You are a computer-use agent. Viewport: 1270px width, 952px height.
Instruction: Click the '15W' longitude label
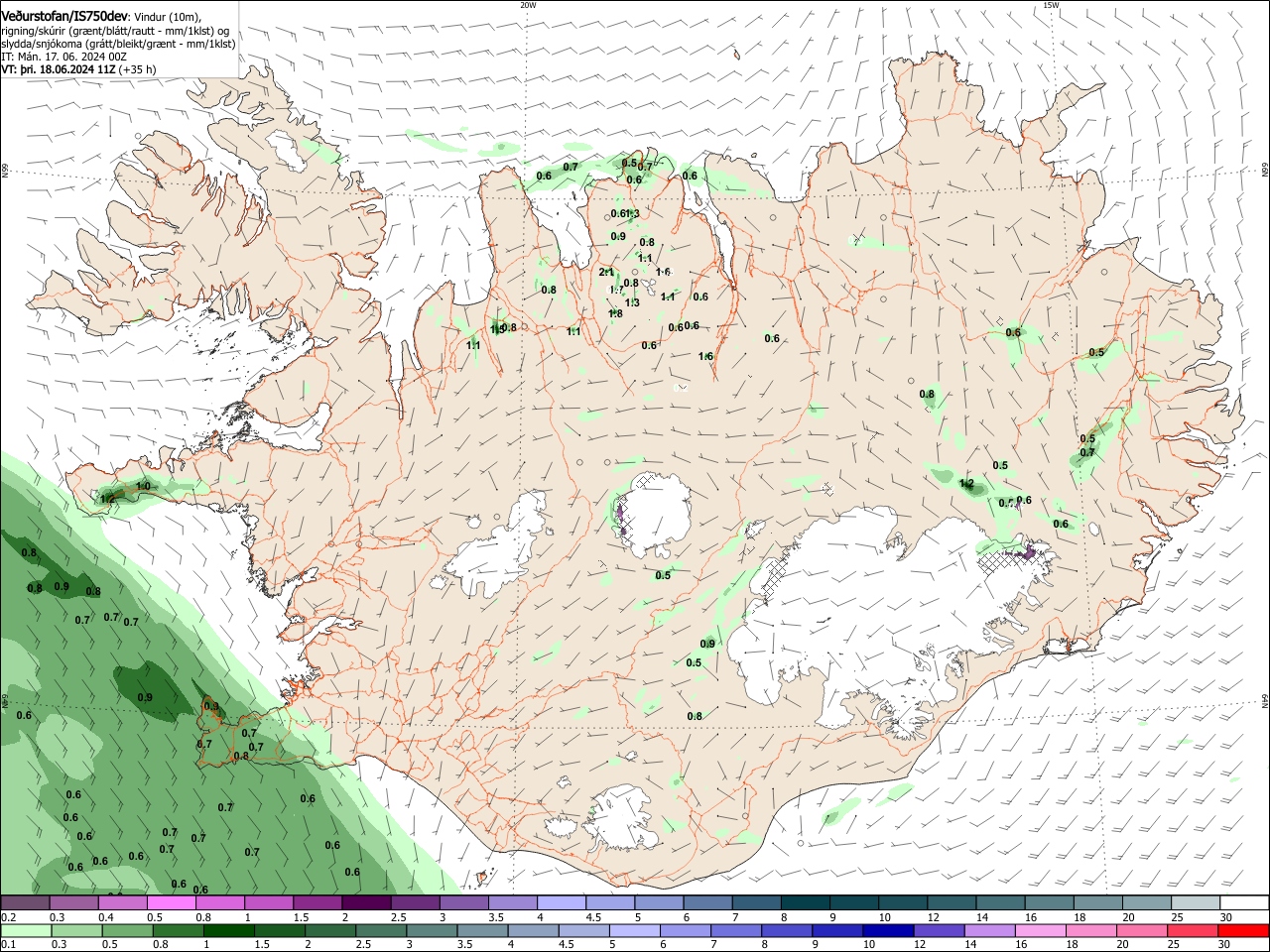pos(1051,5)
